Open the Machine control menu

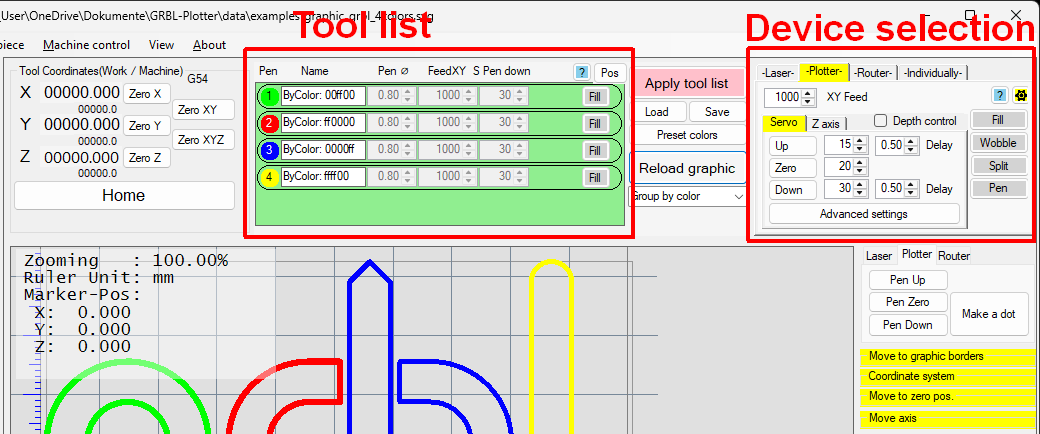(86, 45)
